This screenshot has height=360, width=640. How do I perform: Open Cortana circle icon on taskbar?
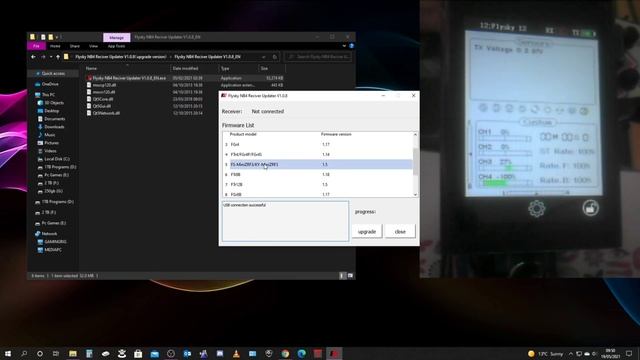tap(40, 353)
